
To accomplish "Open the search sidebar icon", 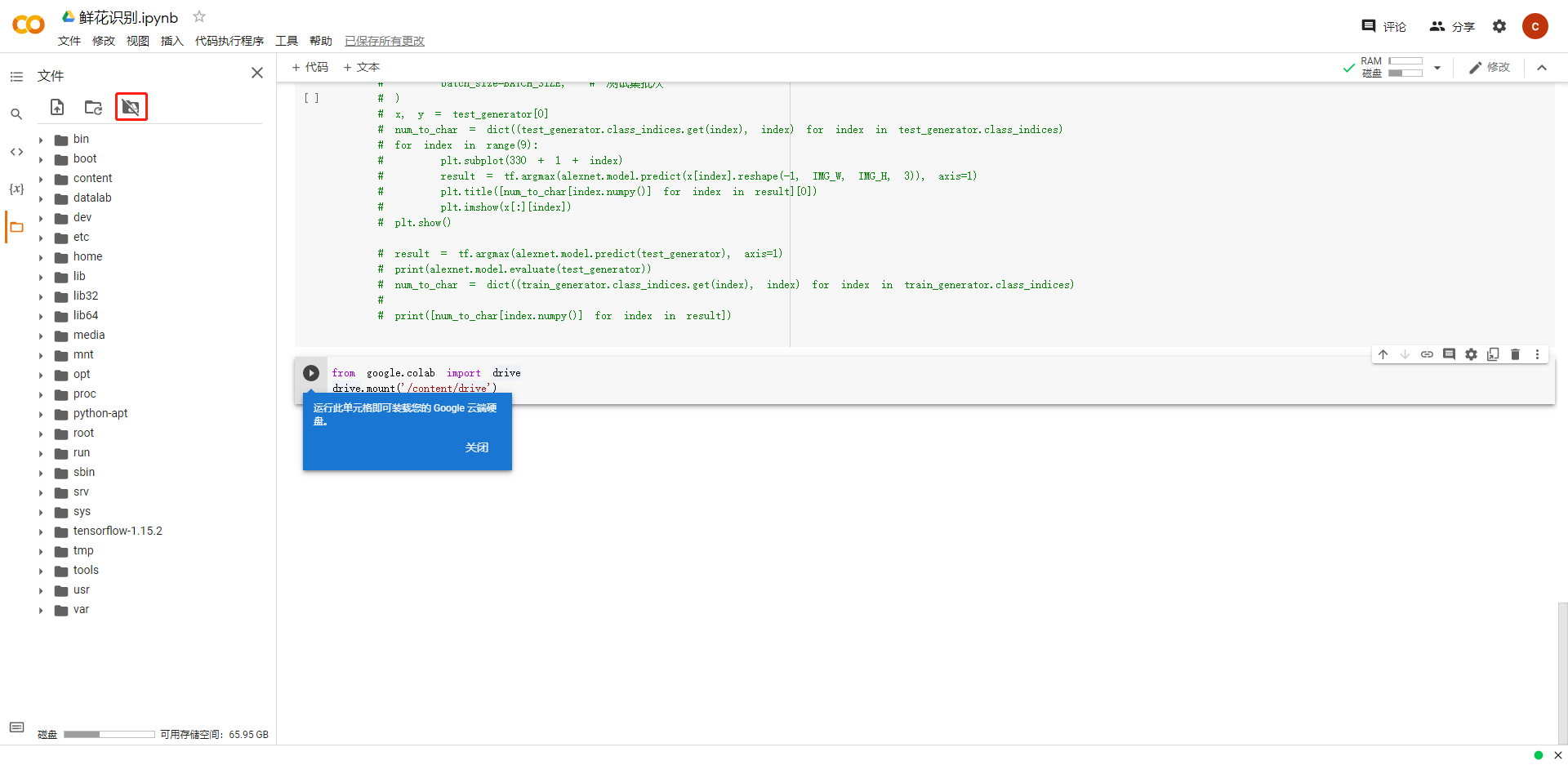I will click(x=16, y=114).
